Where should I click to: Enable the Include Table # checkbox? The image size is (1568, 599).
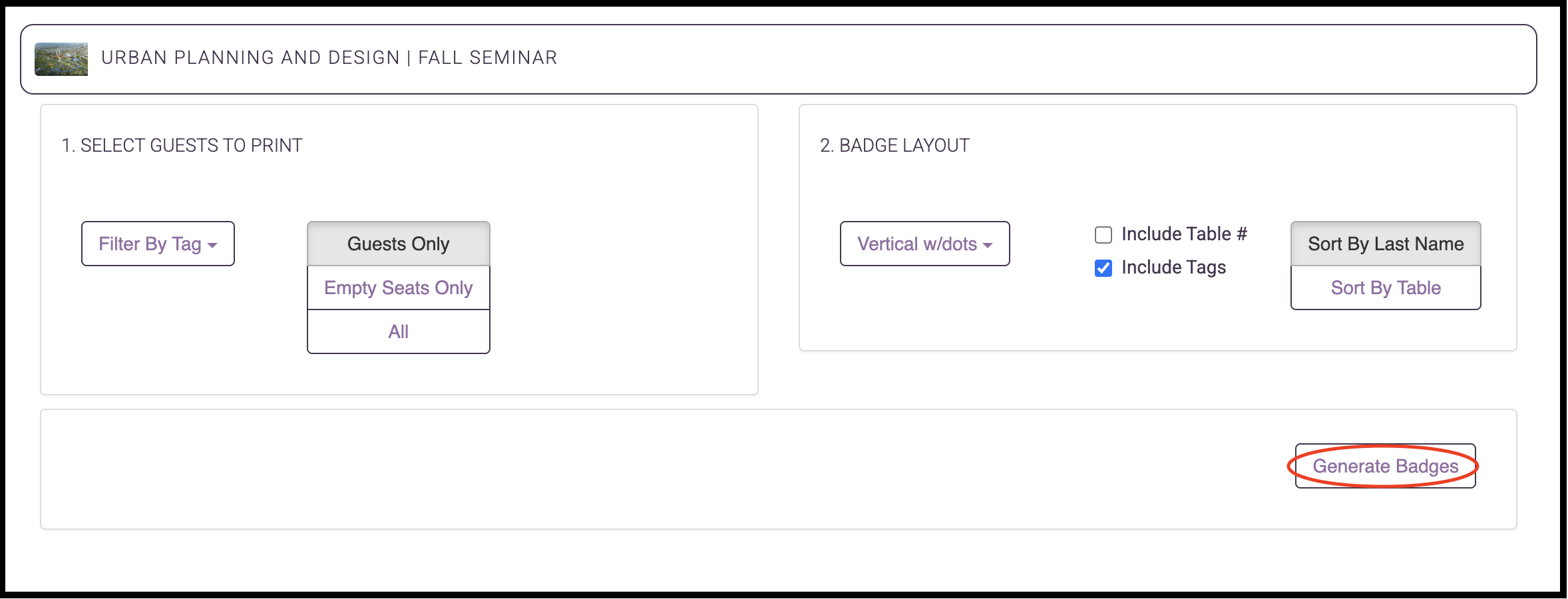[x=1103, y=235]
